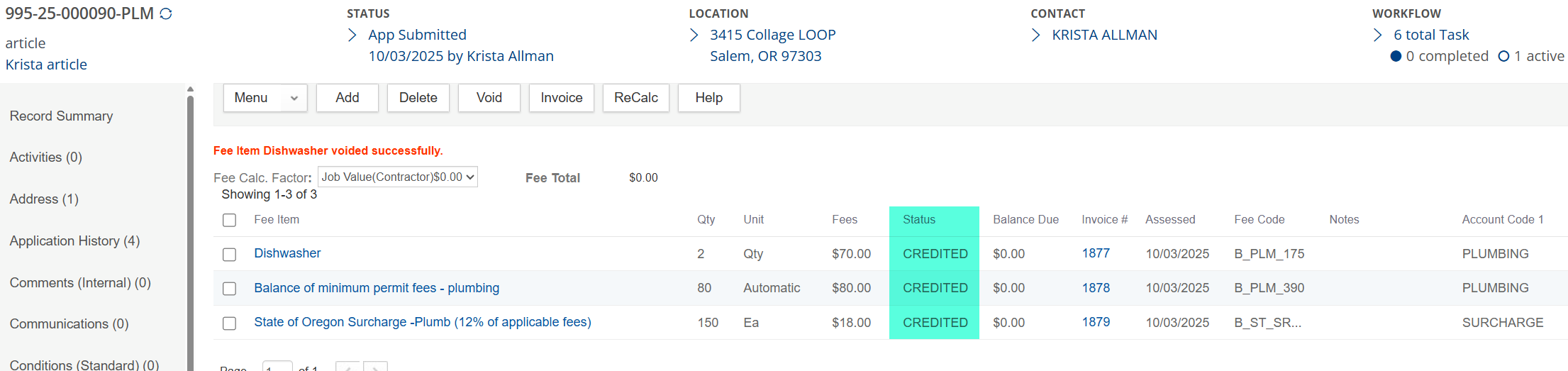This screenshot has width=1568, height=371.
Task: Click the refresh icon beside the record number
Action: coord(166,14)
